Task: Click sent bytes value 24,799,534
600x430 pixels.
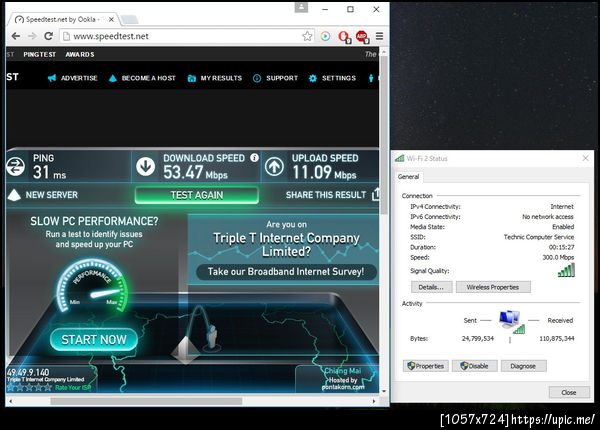Action: [478, 338]
